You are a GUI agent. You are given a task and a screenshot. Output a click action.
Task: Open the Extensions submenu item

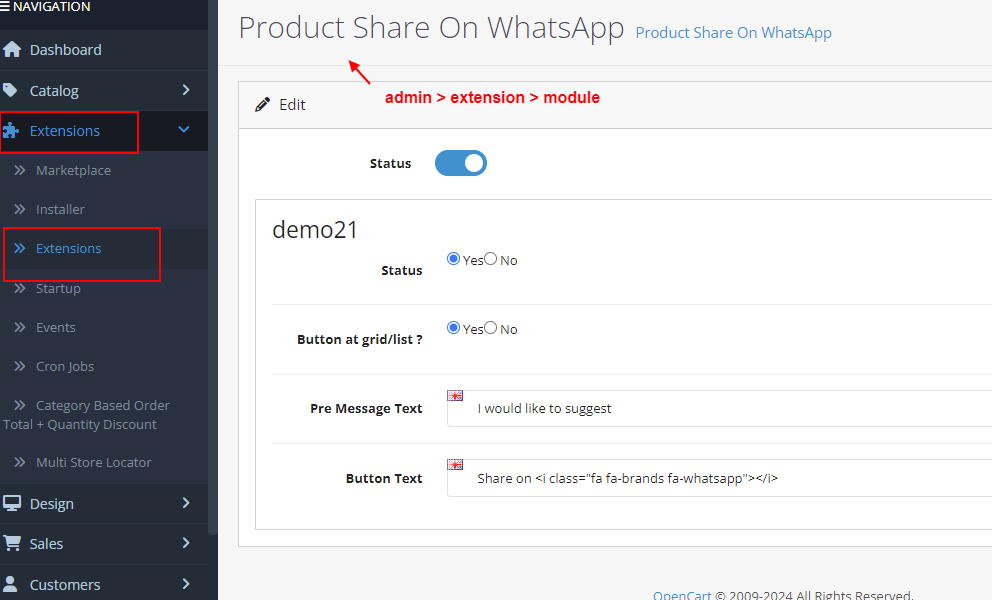[x=104, y=248]
